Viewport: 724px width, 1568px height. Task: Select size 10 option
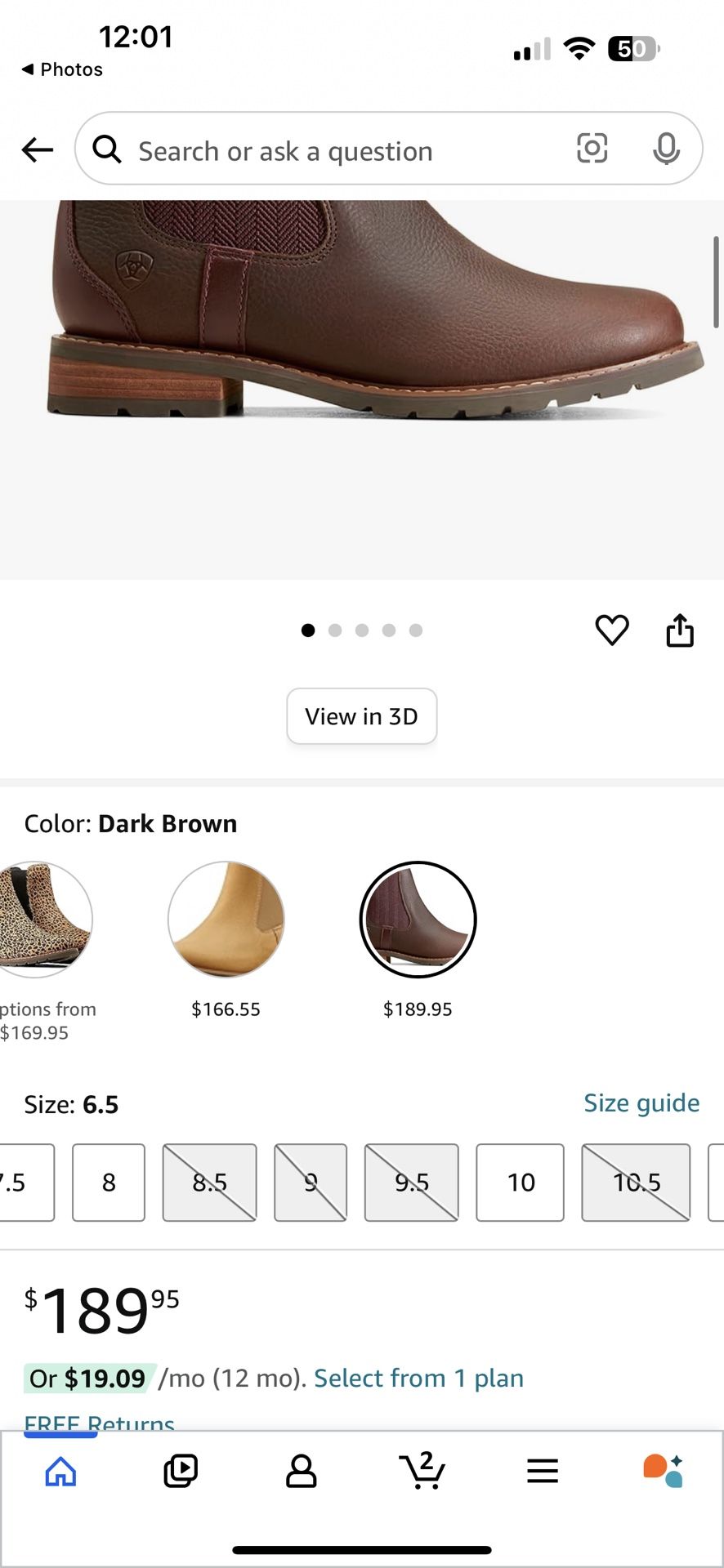point(520,1182)
